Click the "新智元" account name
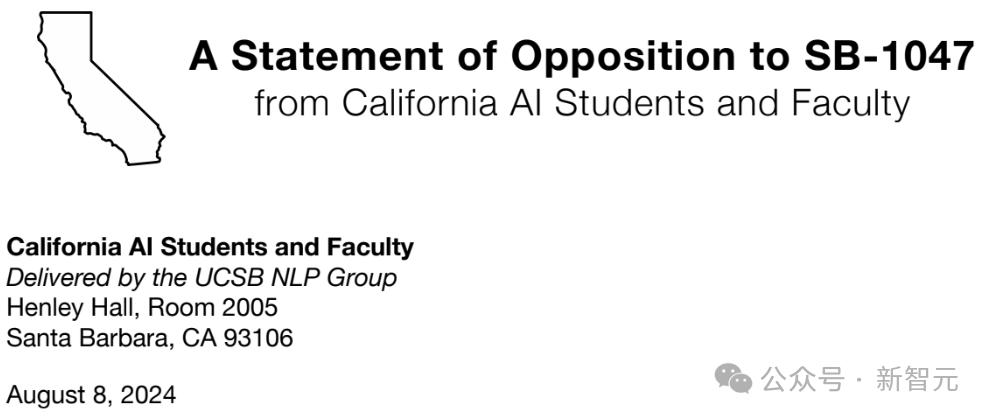Screen dimensions: 990x419 coord(917,380)
